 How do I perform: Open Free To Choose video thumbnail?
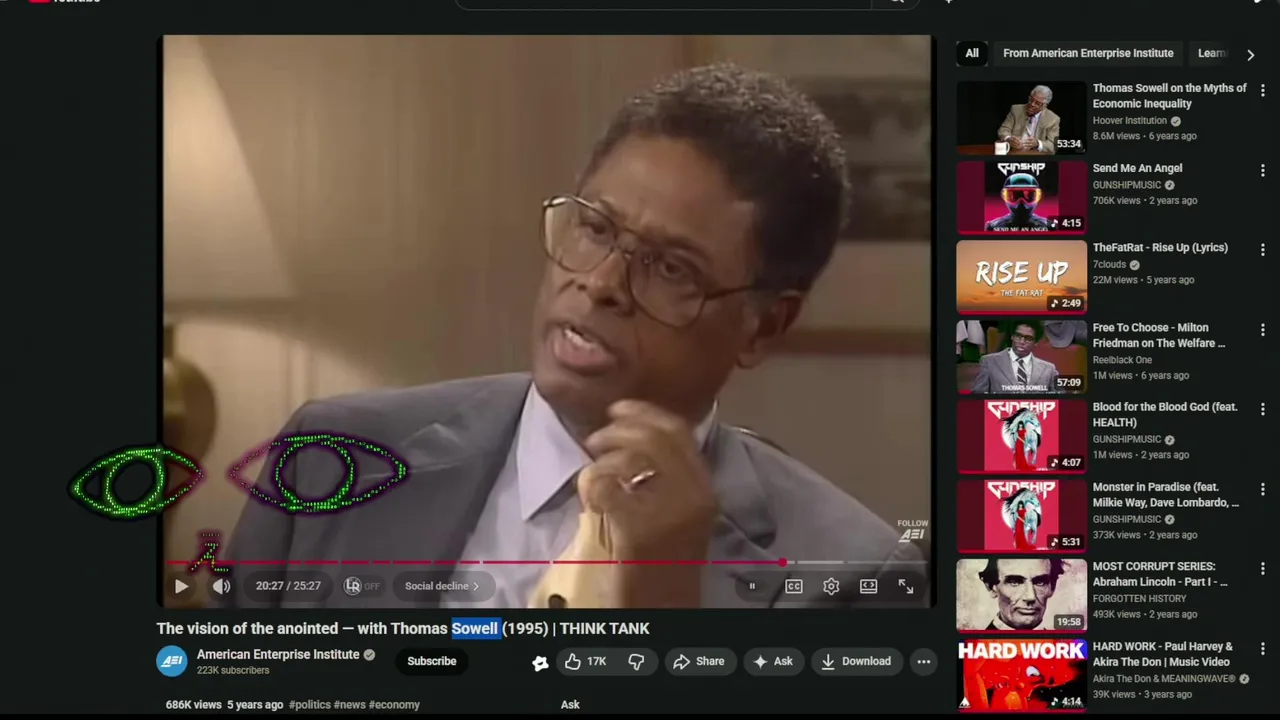click(1021, 356)
